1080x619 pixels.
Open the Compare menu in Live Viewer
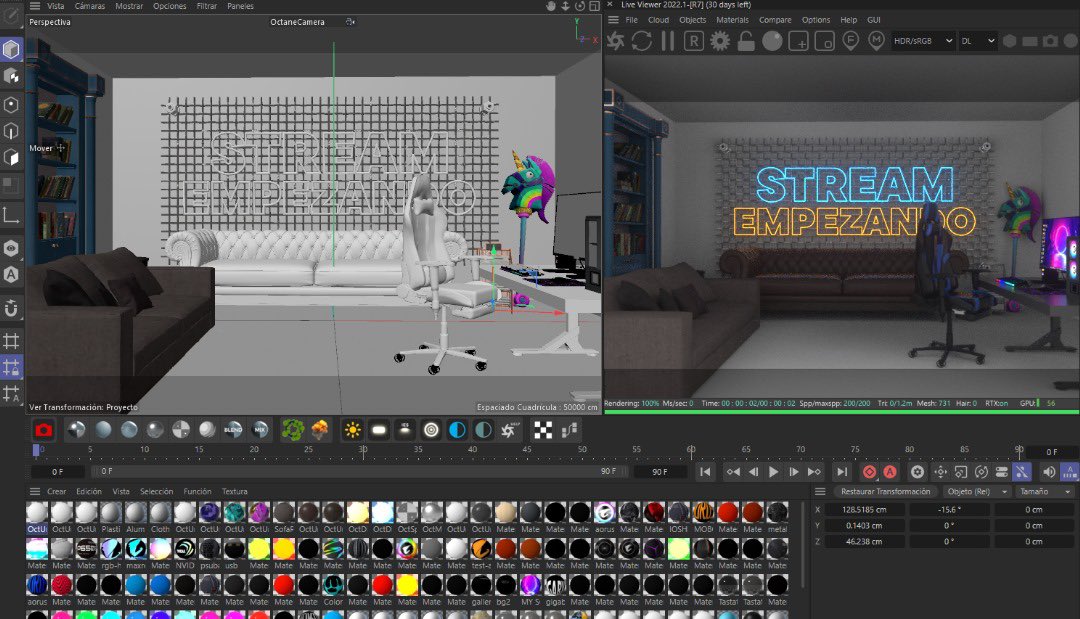click(775, 20)
